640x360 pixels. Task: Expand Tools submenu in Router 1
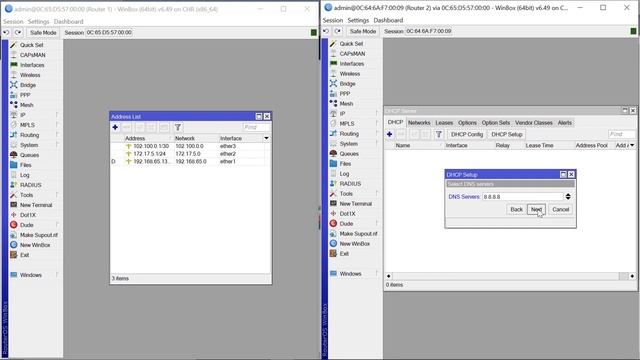[57, 195]
